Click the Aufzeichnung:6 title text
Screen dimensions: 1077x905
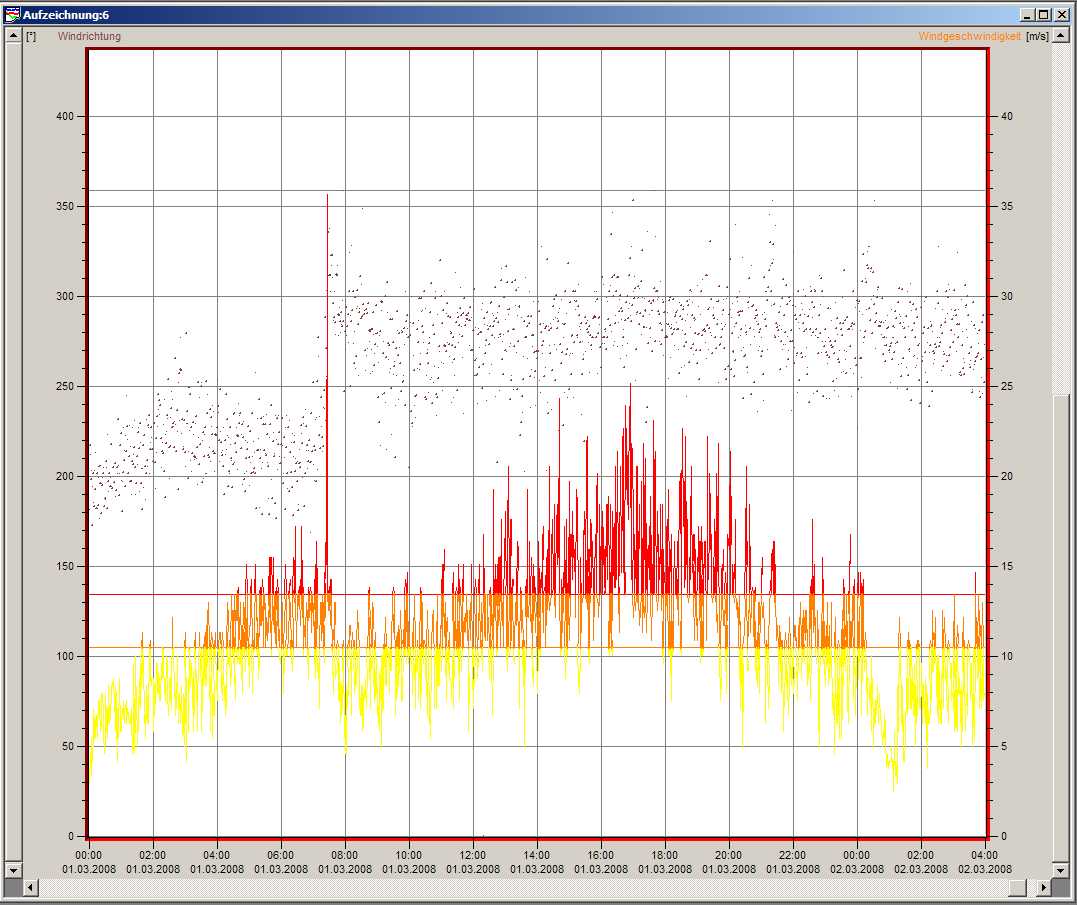coord(66,15)
